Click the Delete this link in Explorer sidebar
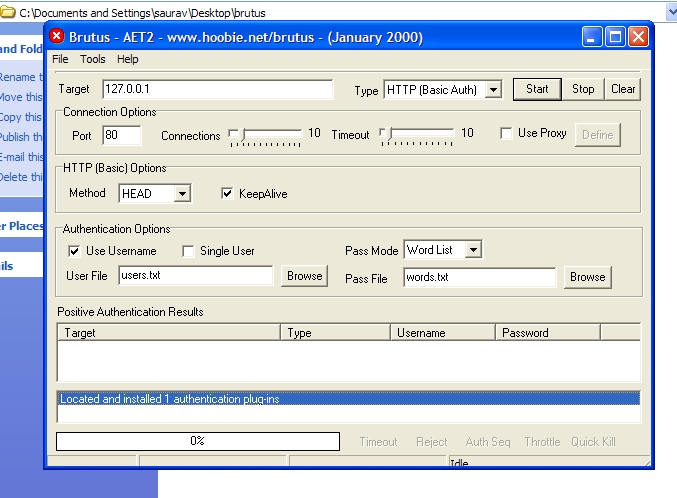Image resolution: width=677 pixels, height=498 pixels. point(21,177)
